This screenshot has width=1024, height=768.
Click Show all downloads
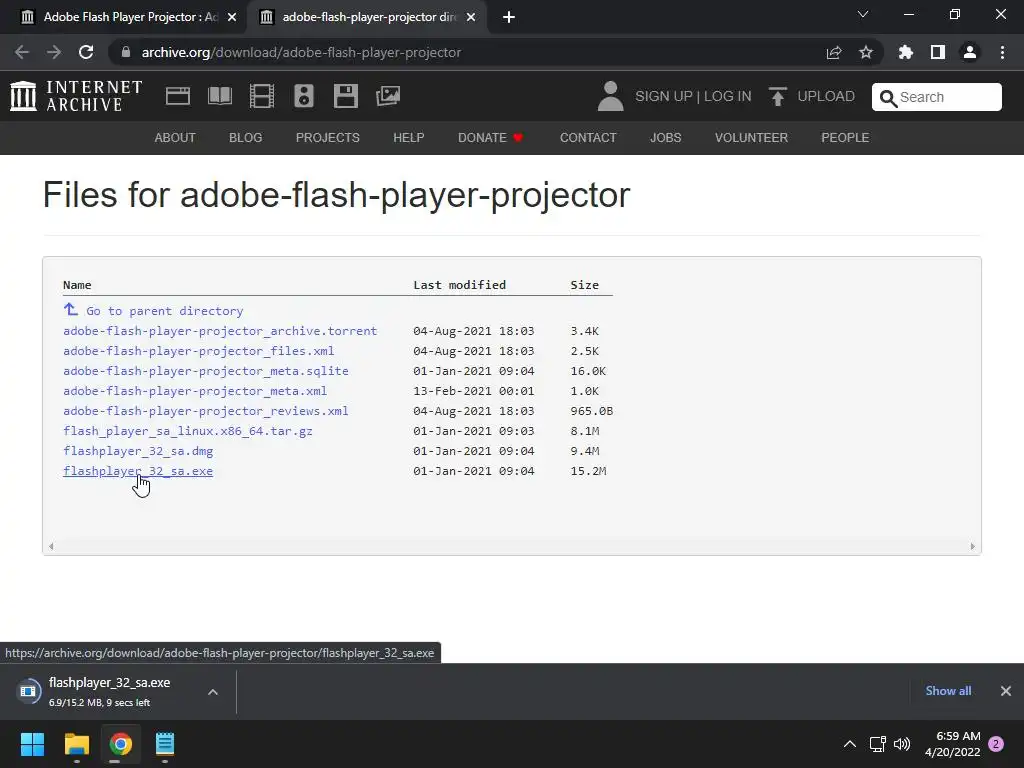pos(948,691)
